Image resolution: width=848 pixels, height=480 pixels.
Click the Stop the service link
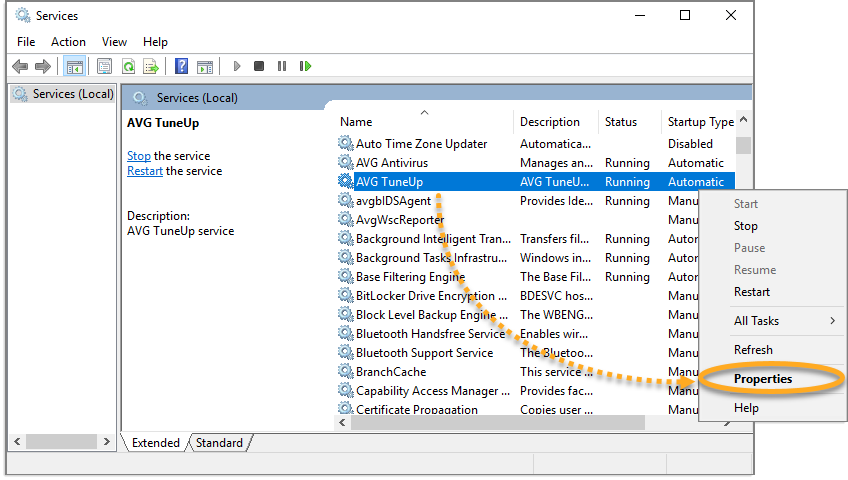pos(138,156)
